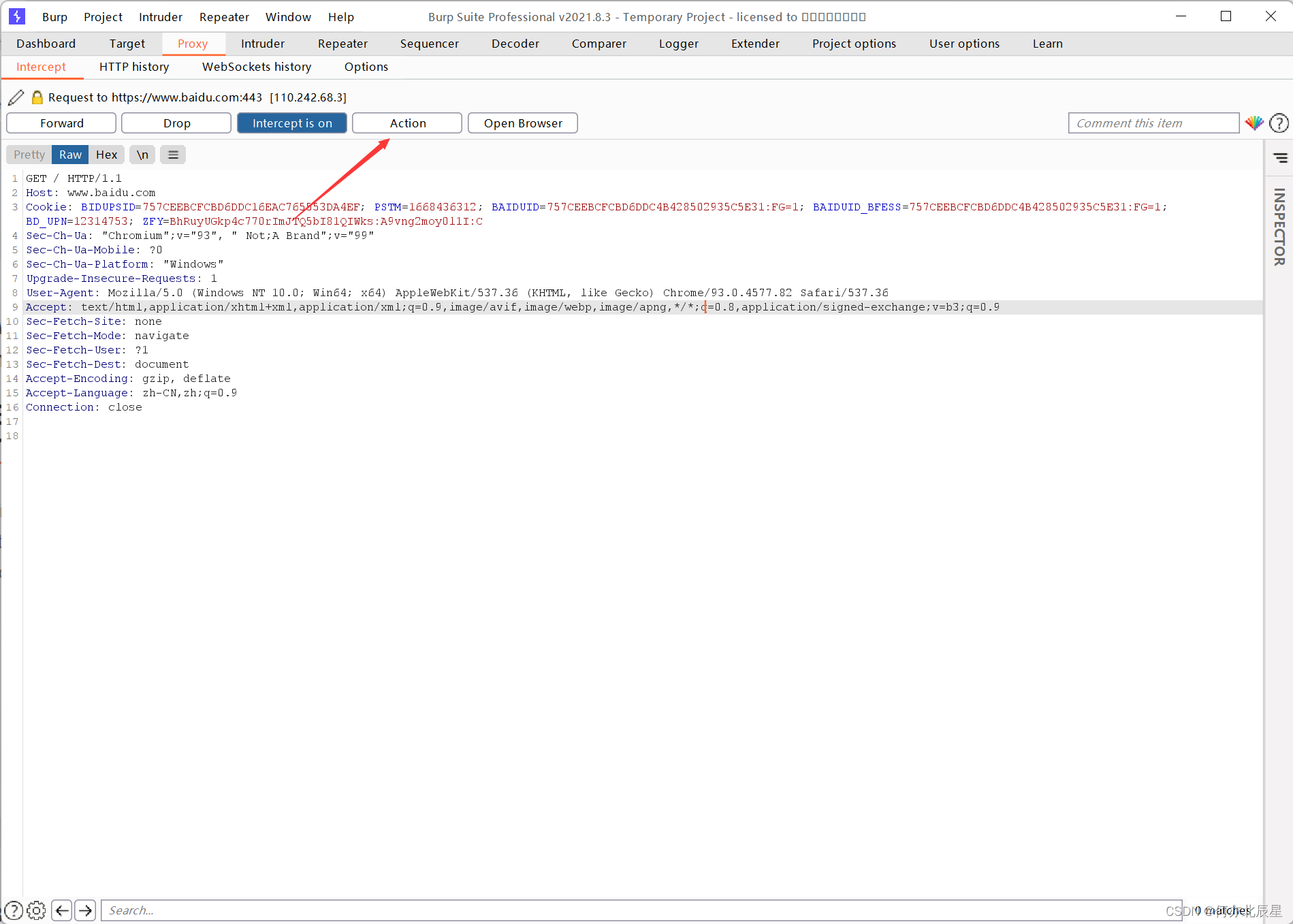
Task: Open the Repeater menu in menu bar
Action: [224, 17]
